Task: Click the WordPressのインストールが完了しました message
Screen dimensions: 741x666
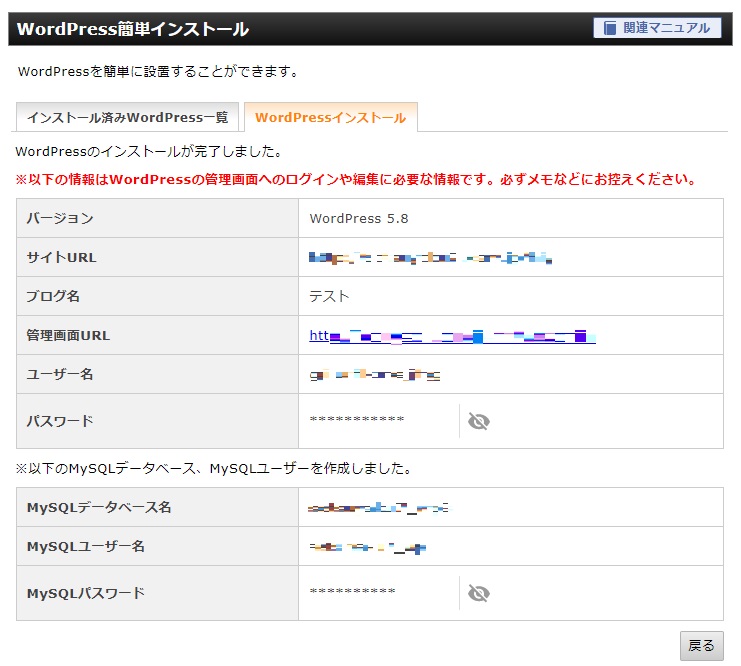Action: point(149,151)
